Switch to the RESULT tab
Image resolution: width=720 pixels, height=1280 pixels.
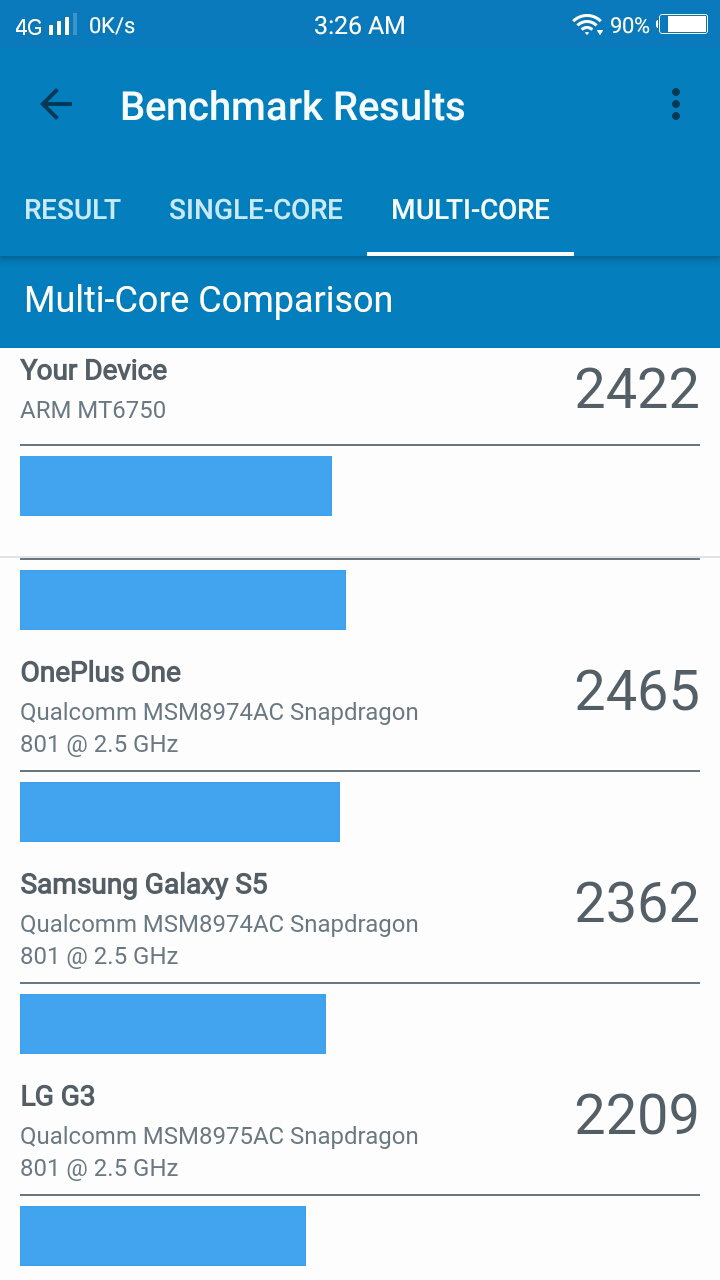[x=72, y=209]
